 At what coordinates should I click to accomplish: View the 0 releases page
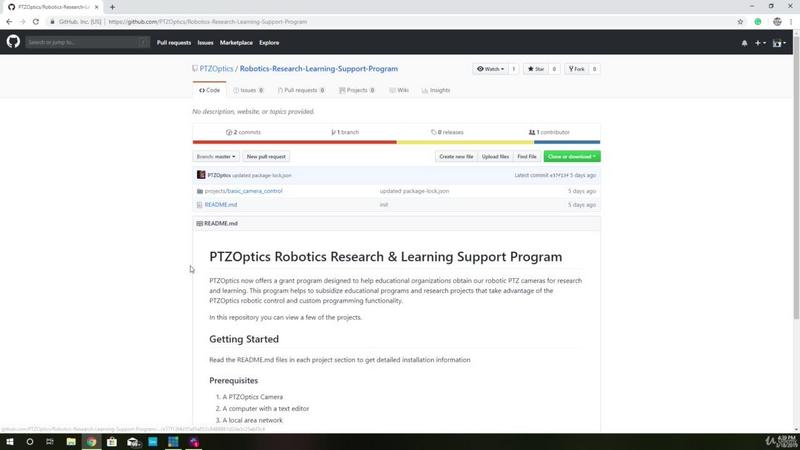tap(447, 132)
